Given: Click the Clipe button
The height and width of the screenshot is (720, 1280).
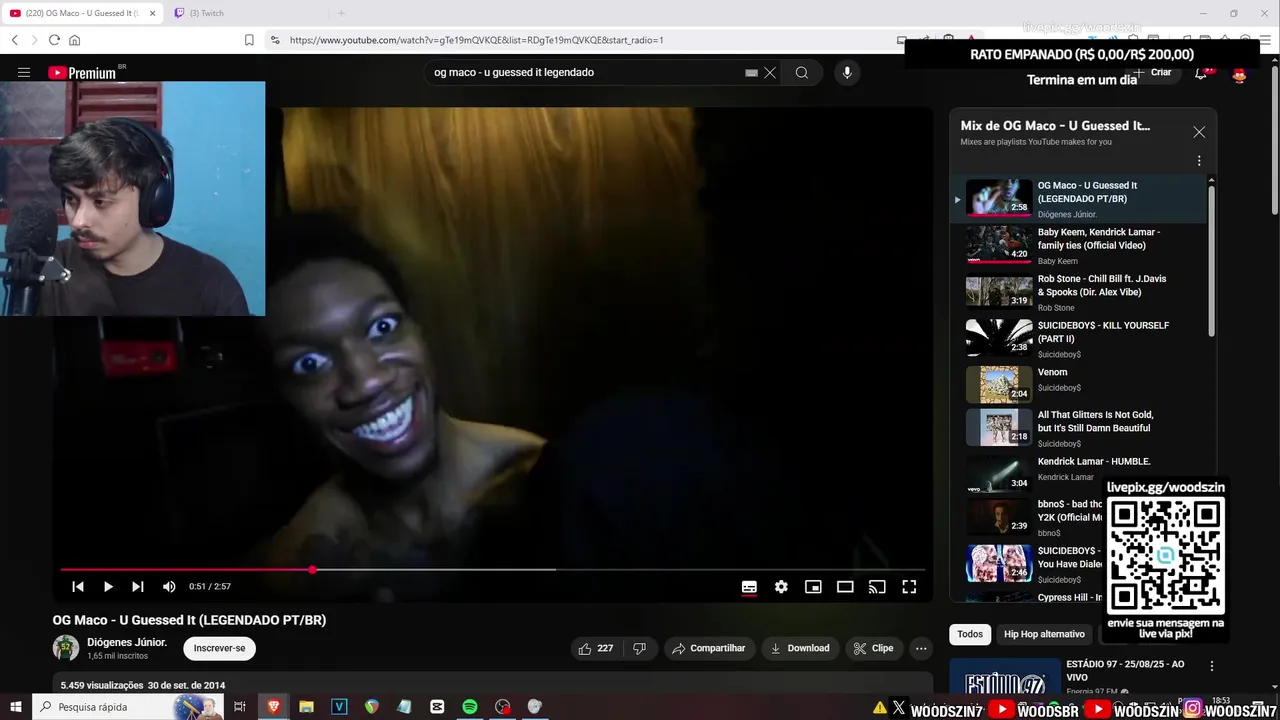Looking at the screenshot, I should click(x=873, y=648).
